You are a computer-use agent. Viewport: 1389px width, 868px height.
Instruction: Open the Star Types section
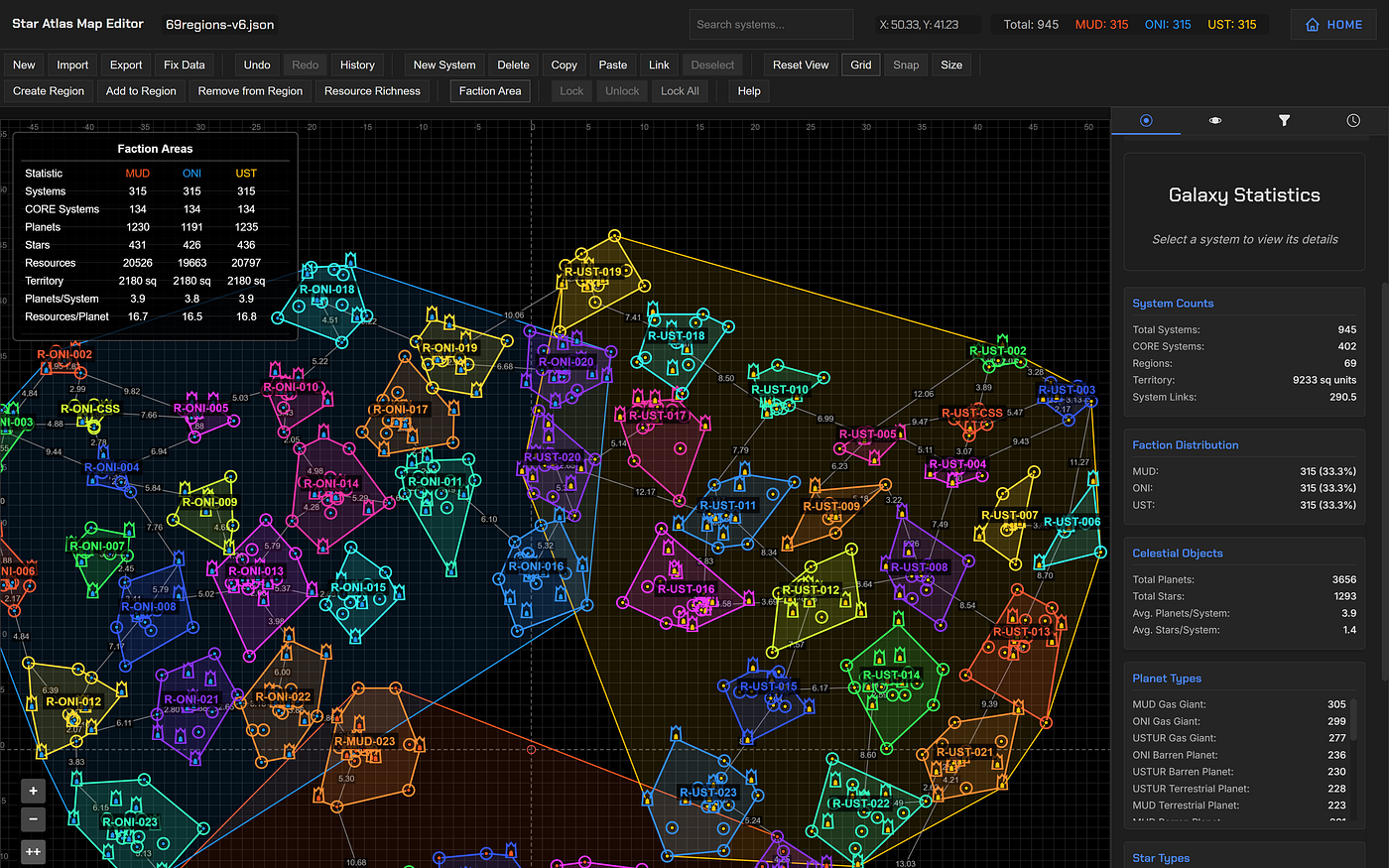tap(1161, 857)
